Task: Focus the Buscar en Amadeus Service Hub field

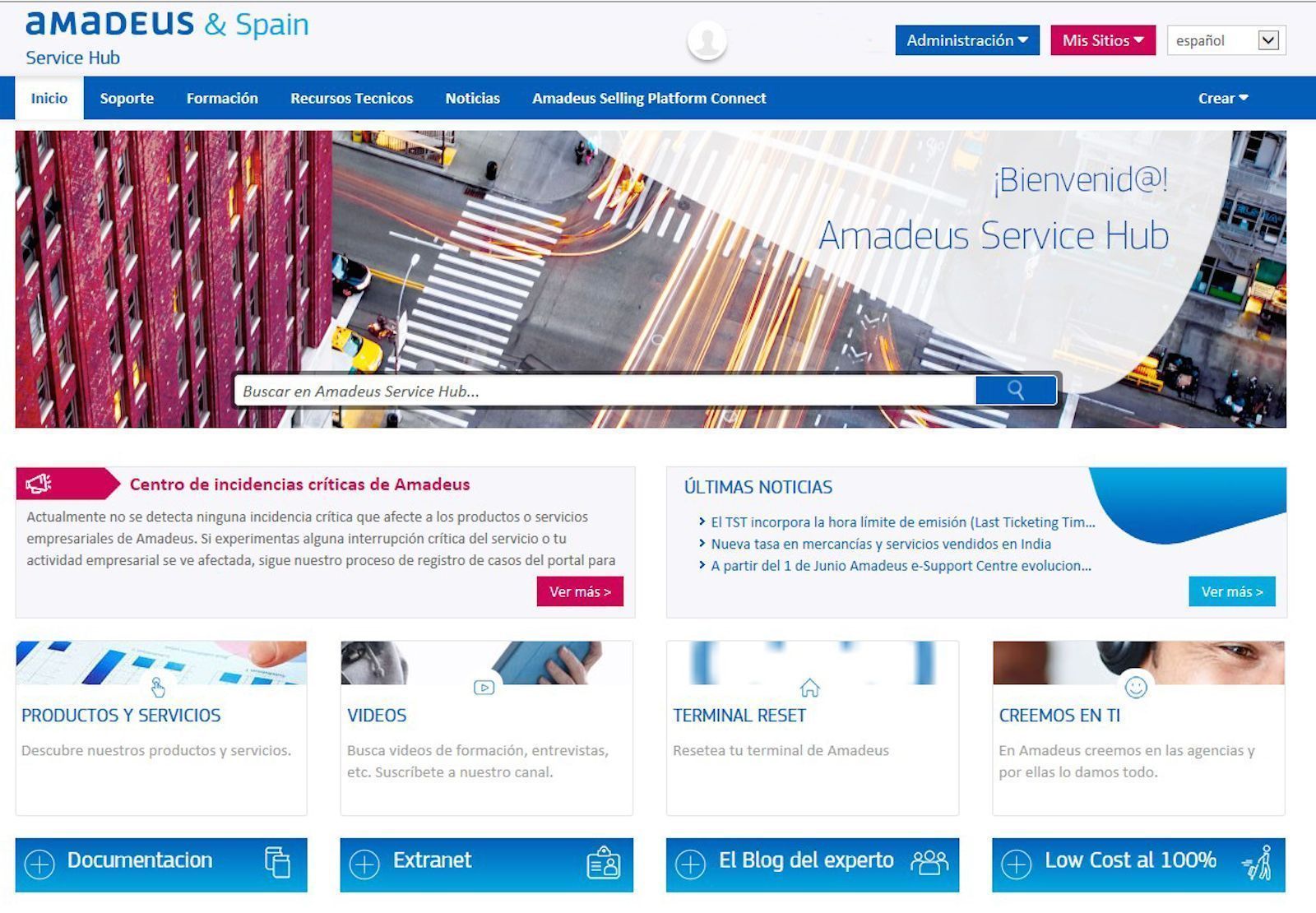Action: [605, 391]
